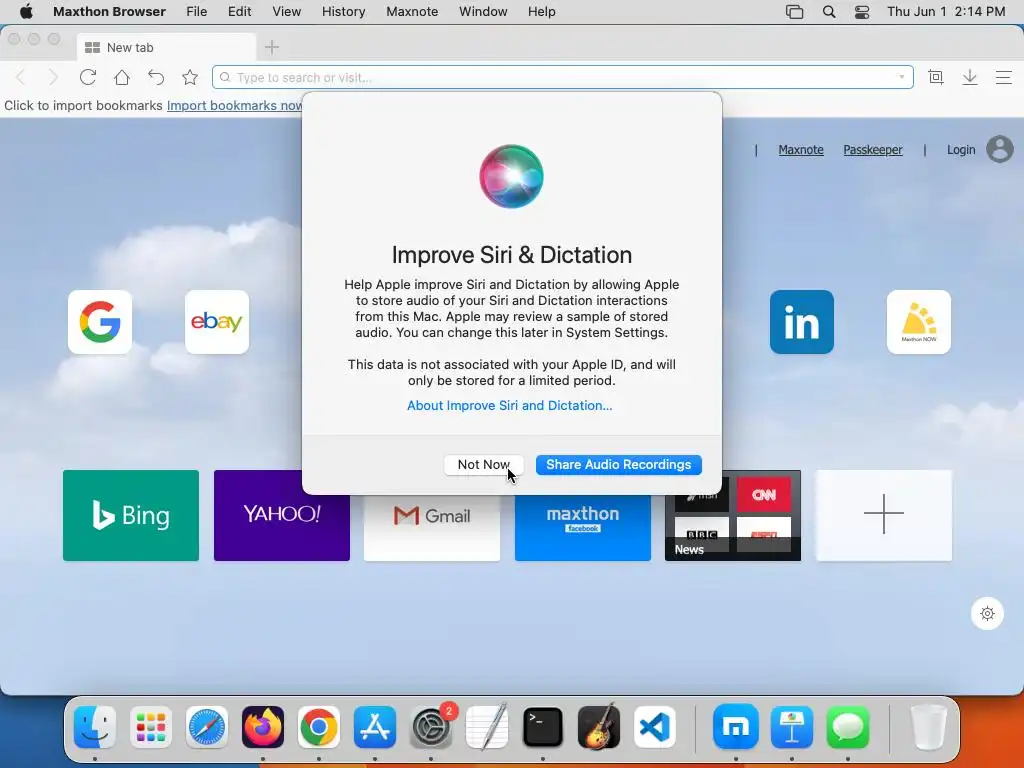Open TextEdit from the Dock
The image size is (1024, 768).
coord(487,727)
